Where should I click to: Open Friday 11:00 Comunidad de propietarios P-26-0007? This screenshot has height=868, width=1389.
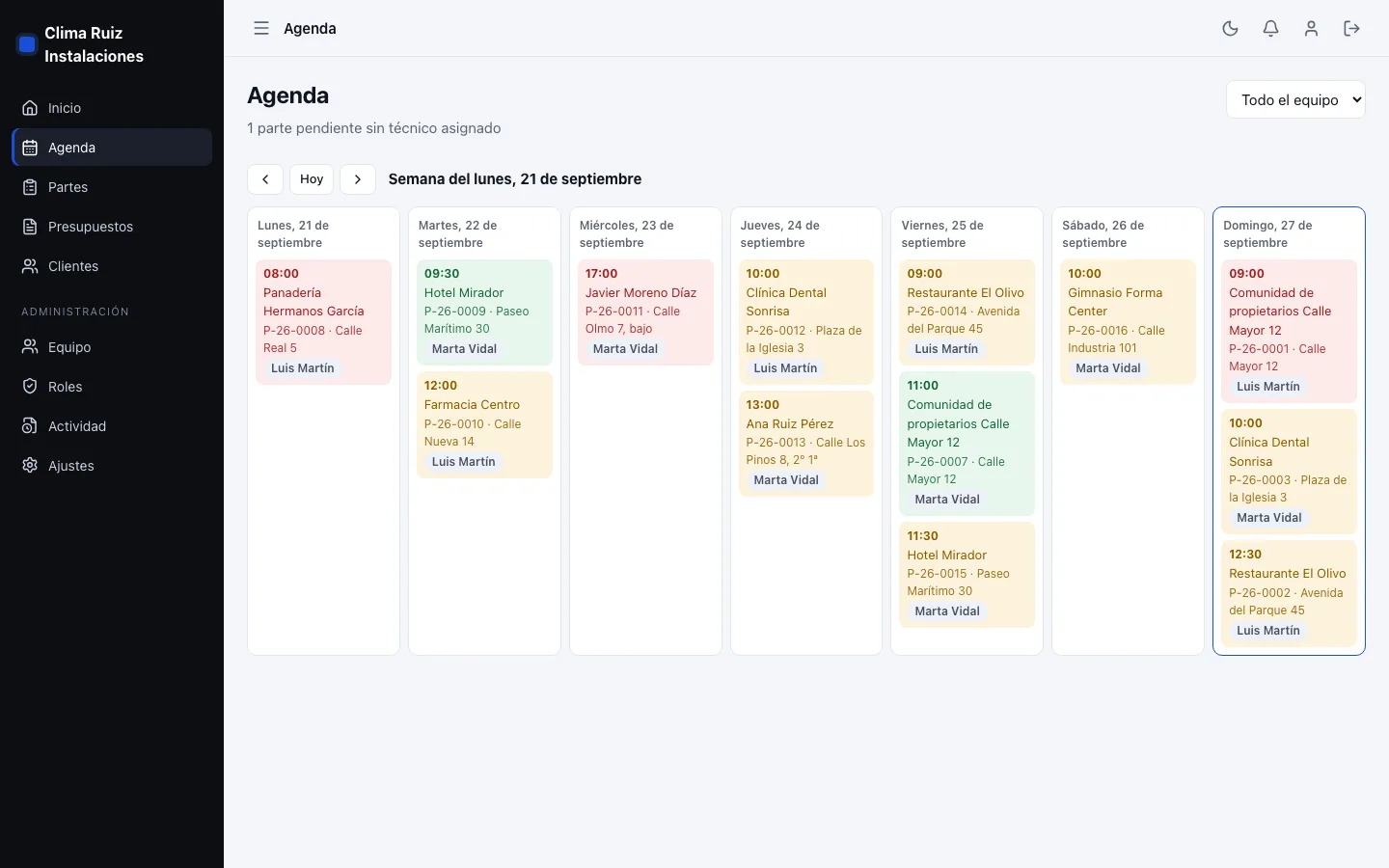(x=967, y=444)
